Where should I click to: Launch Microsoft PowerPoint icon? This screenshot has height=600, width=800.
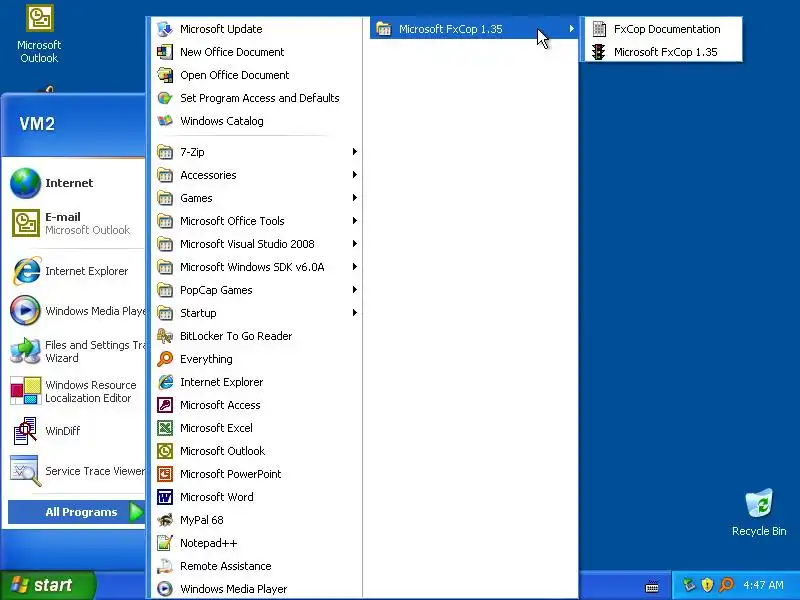(165, 474)
